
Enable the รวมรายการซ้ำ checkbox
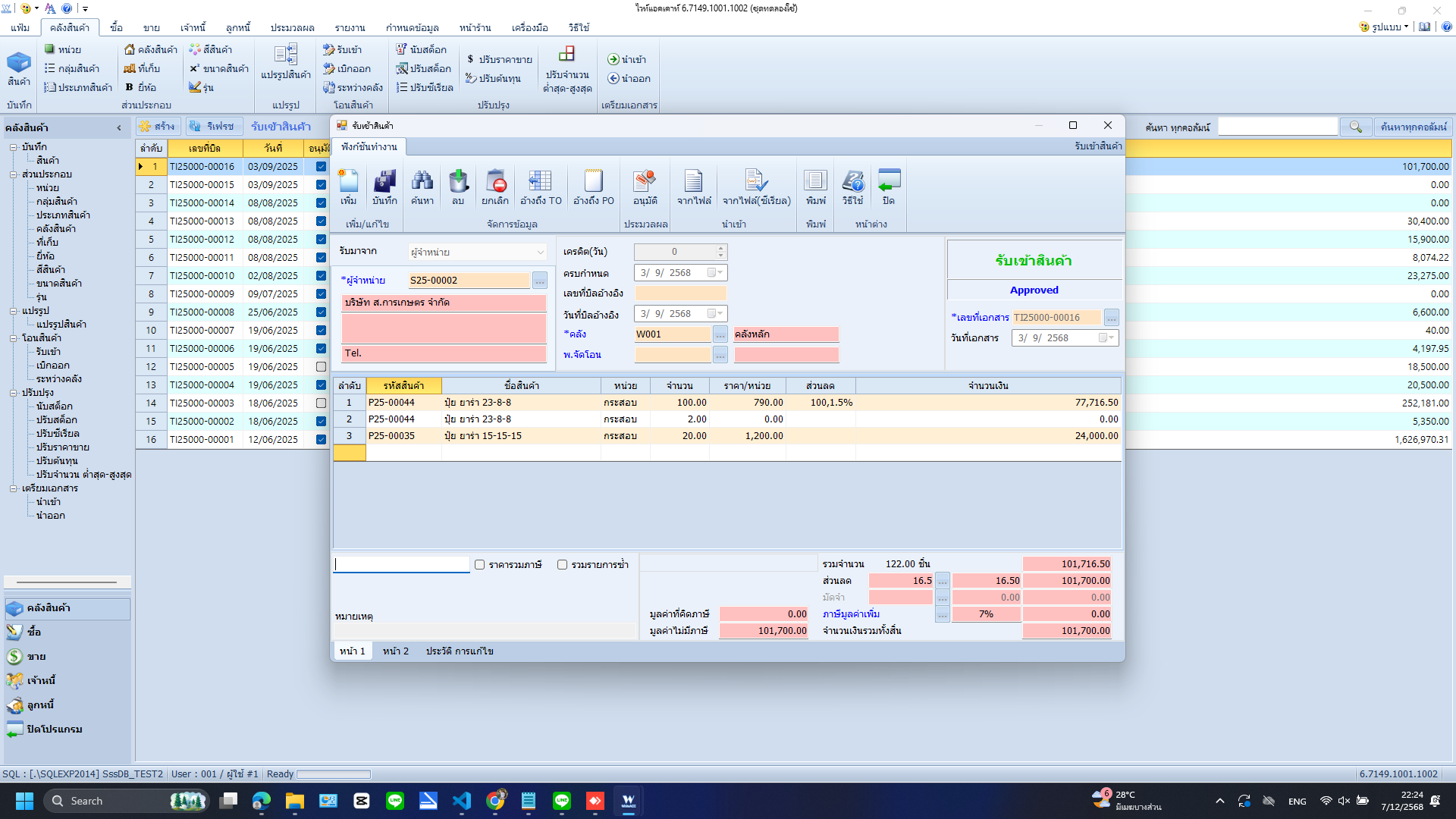pyautogui.click(x=562, y=564)
